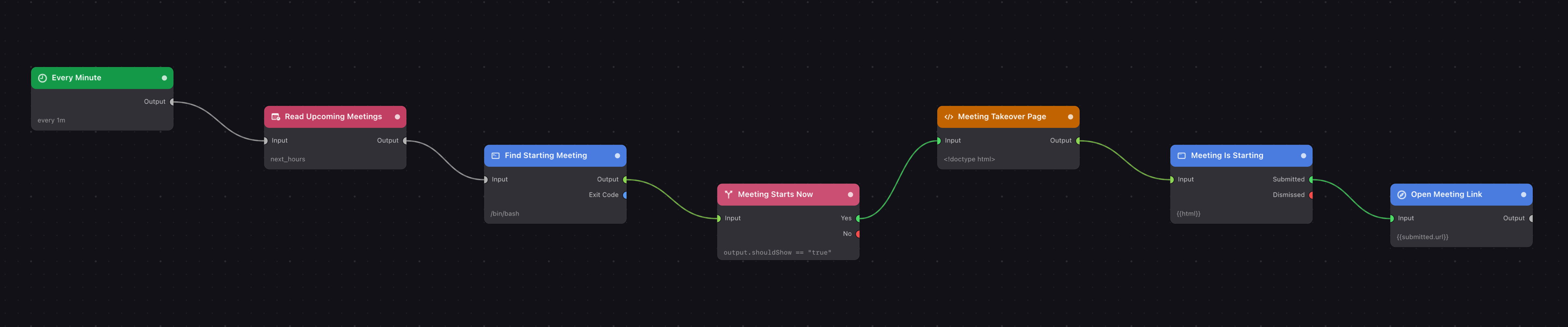Click the Output port of Every Minute
Viewport: 1568px width, 327px height.
point(172,102)
